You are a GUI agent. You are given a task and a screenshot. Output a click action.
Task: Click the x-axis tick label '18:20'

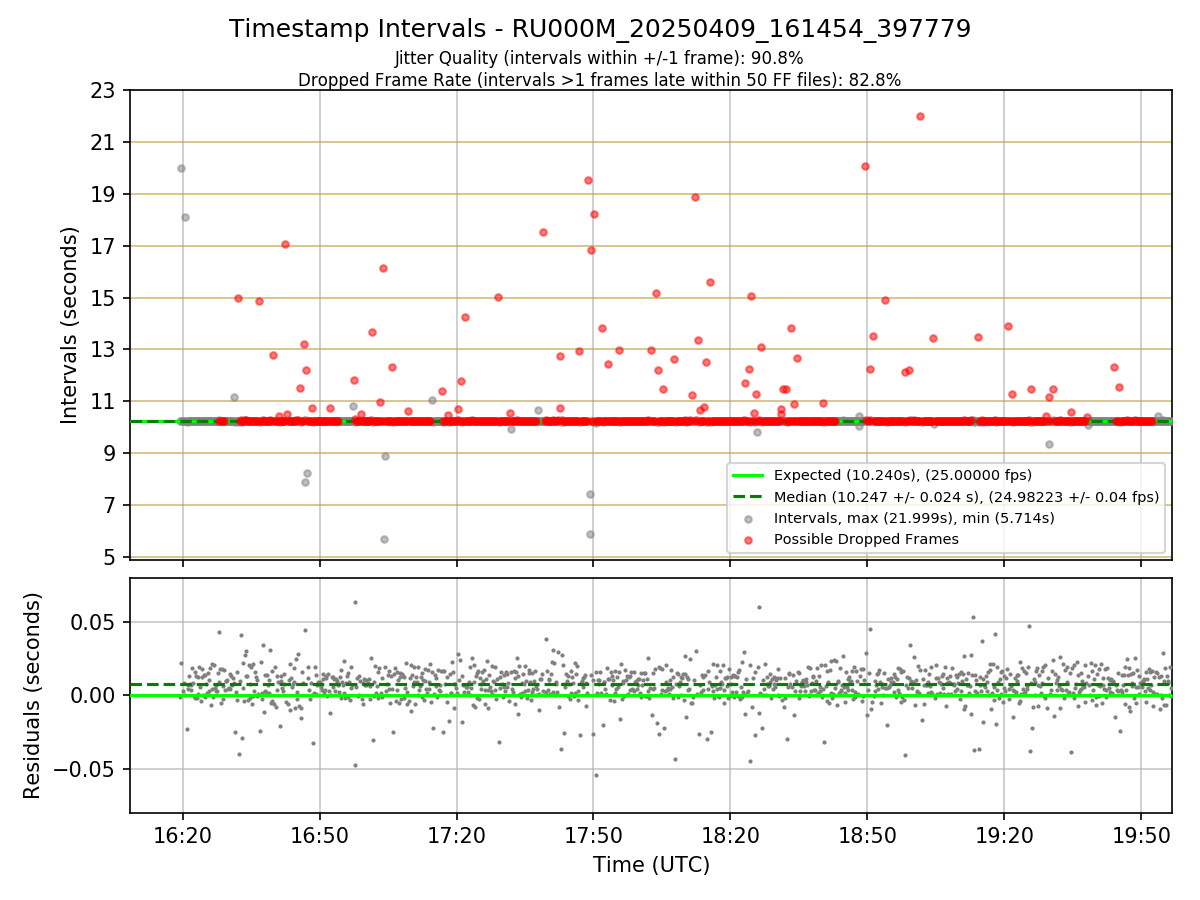[730, 834]
